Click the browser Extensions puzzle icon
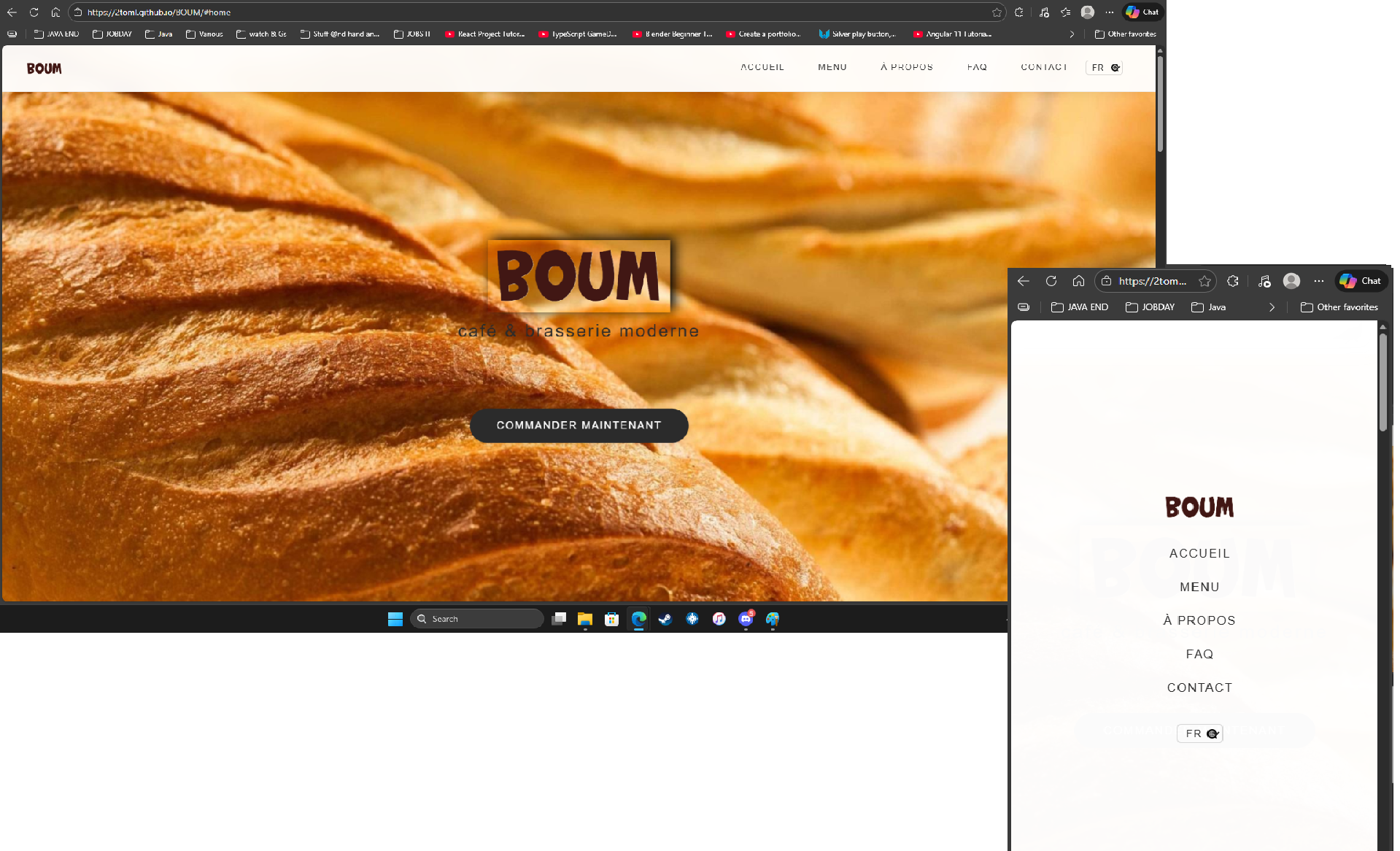 [1019, 12]
